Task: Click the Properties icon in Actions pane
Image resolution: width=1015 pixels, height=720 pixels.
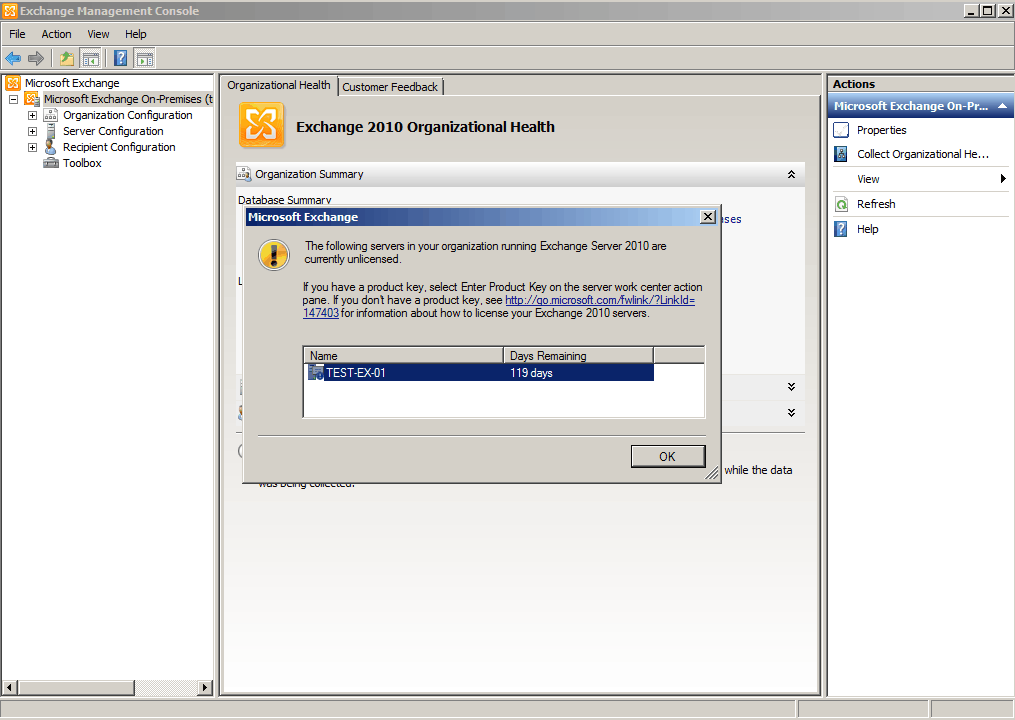Action: [841, 130]
